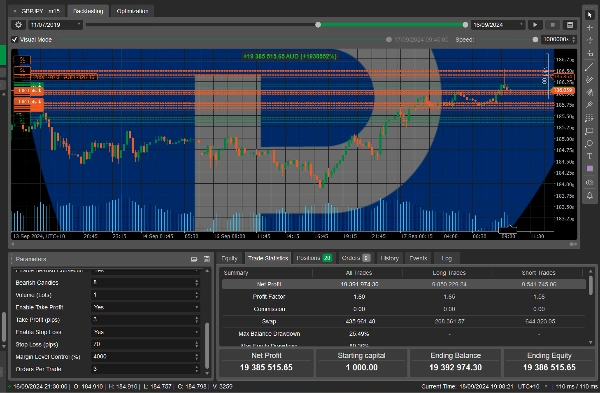Click the Parameters load icon

click(x=194, y=259)
